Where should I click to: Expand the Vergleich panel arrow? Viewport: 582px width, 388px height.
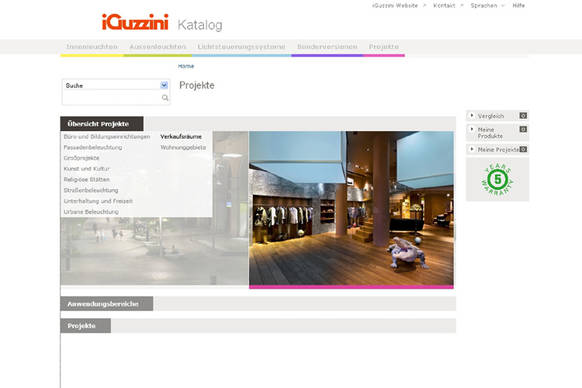[472, 115]
